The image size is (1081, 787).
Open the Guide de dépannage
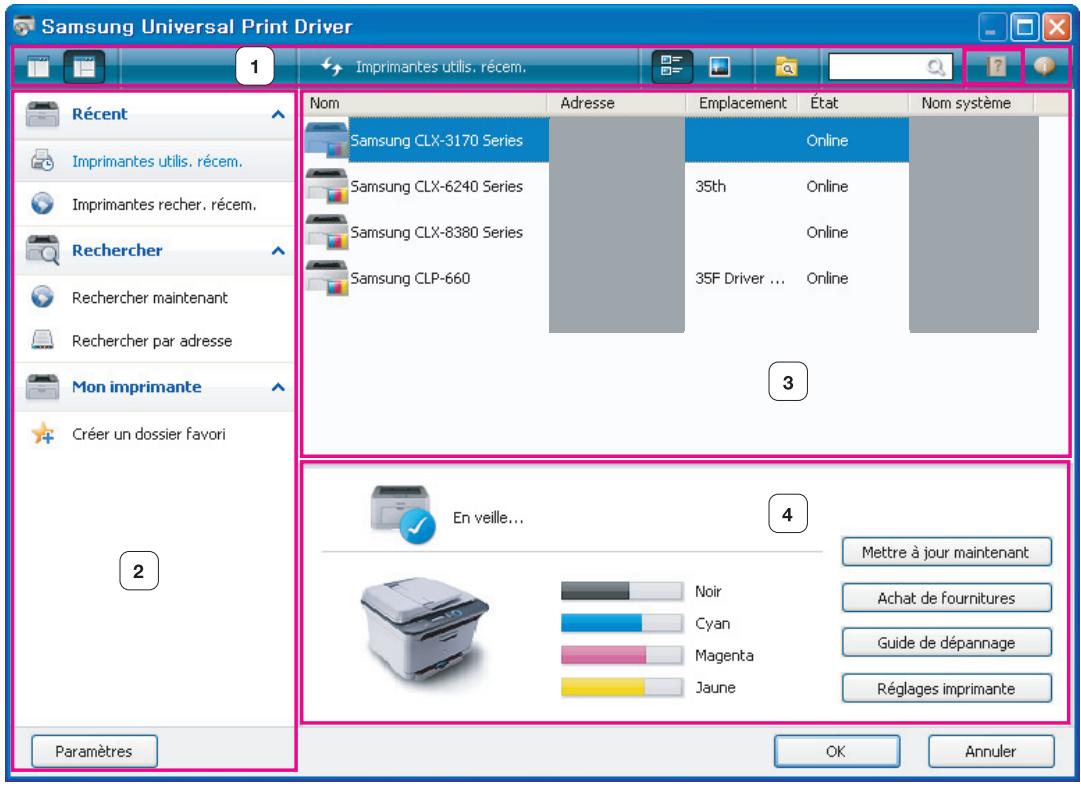[x=947, y=643]
